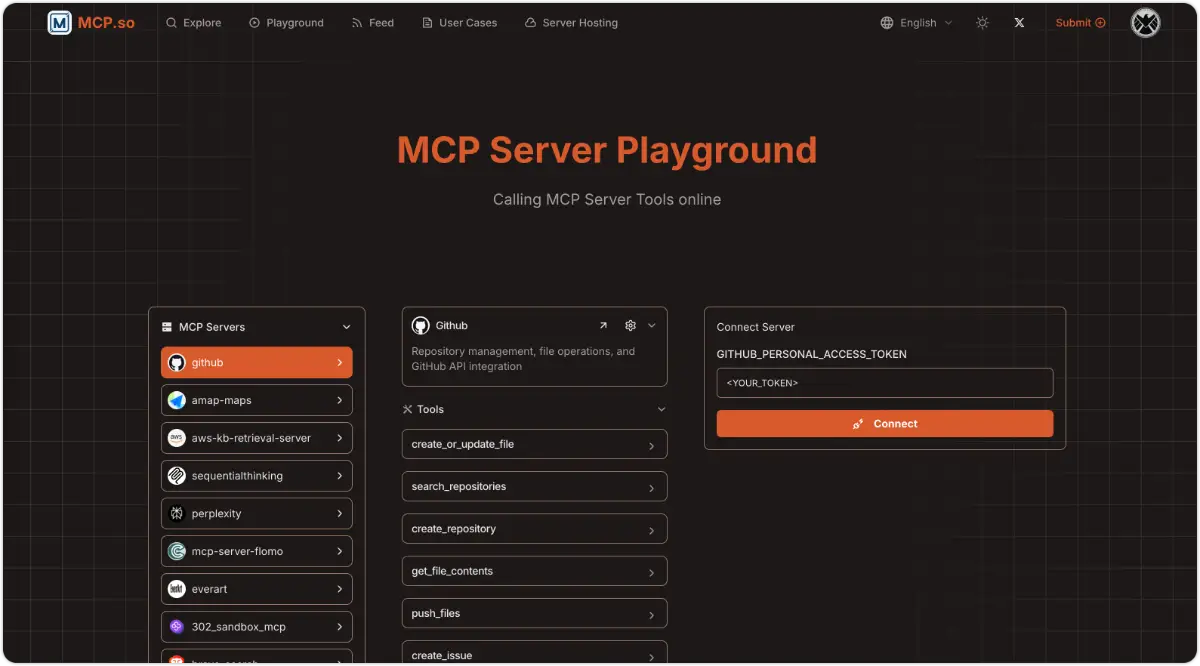Image resolution: width=1200 pixels, height=666 pixels.
Task: Select the github server octocat icon
Action: click(177, 362)
